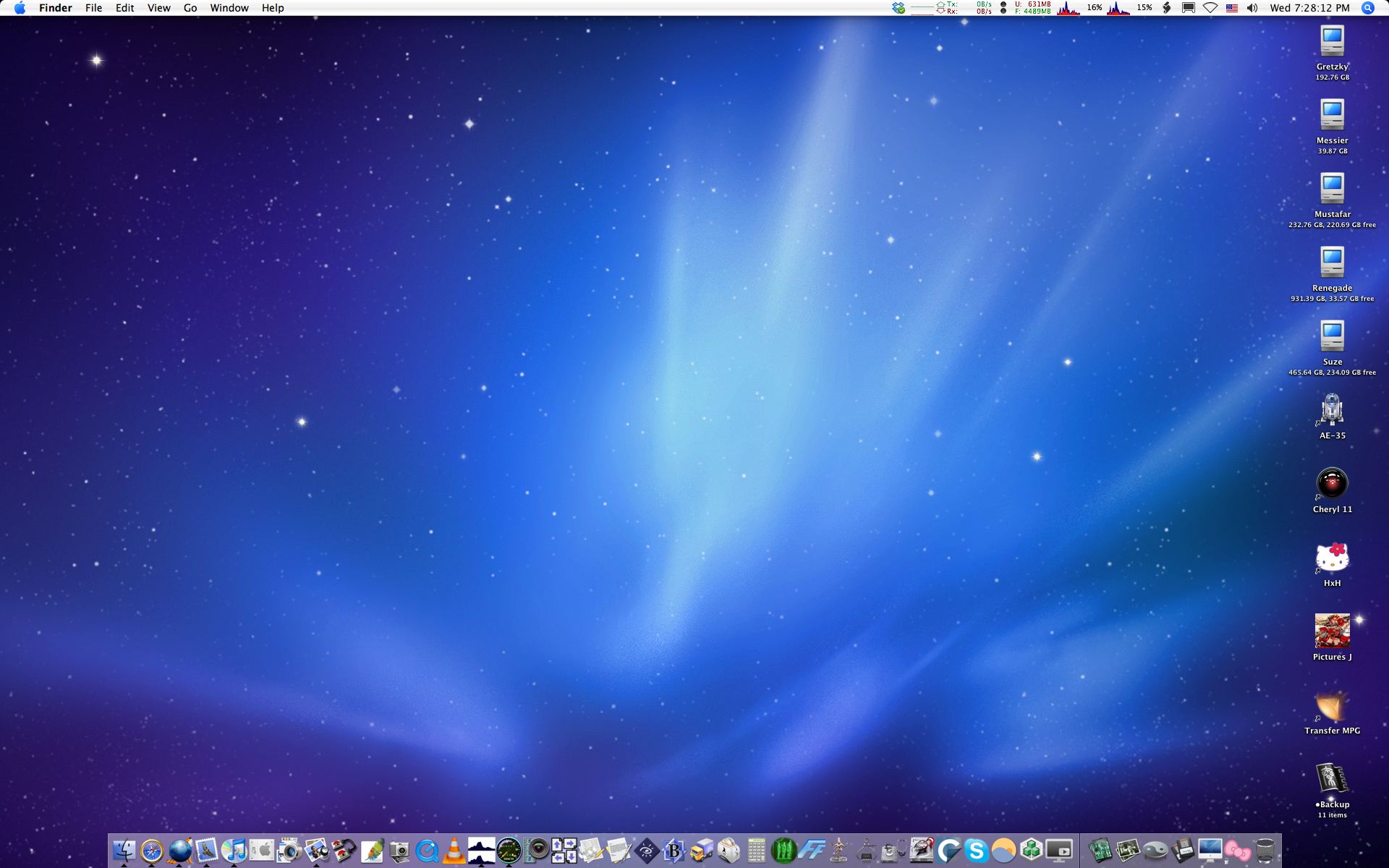Click the Apple menu logo
The width and height of the screenshot is (1389, 868).
pyautogui.click(x=20, y=8)
